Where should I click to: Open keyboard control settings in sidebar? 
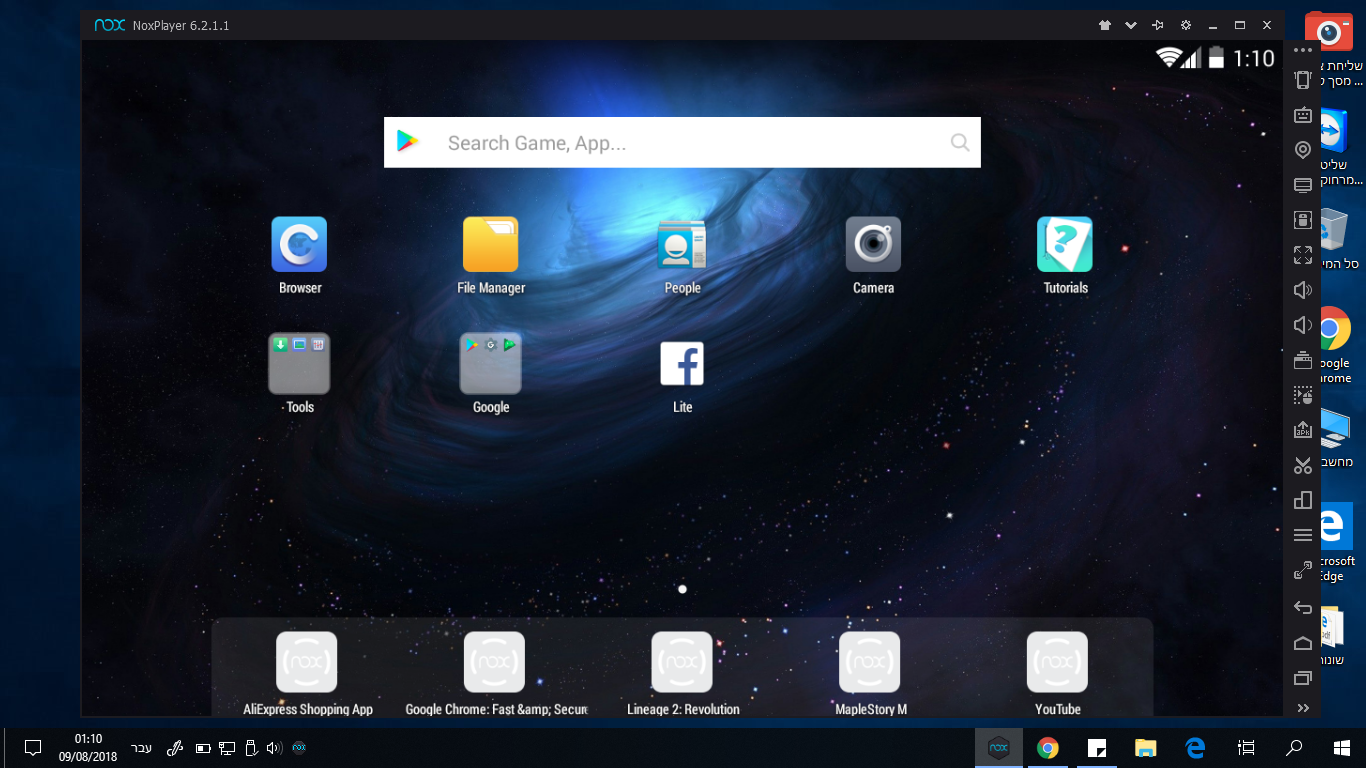(x=1302, y=115)
